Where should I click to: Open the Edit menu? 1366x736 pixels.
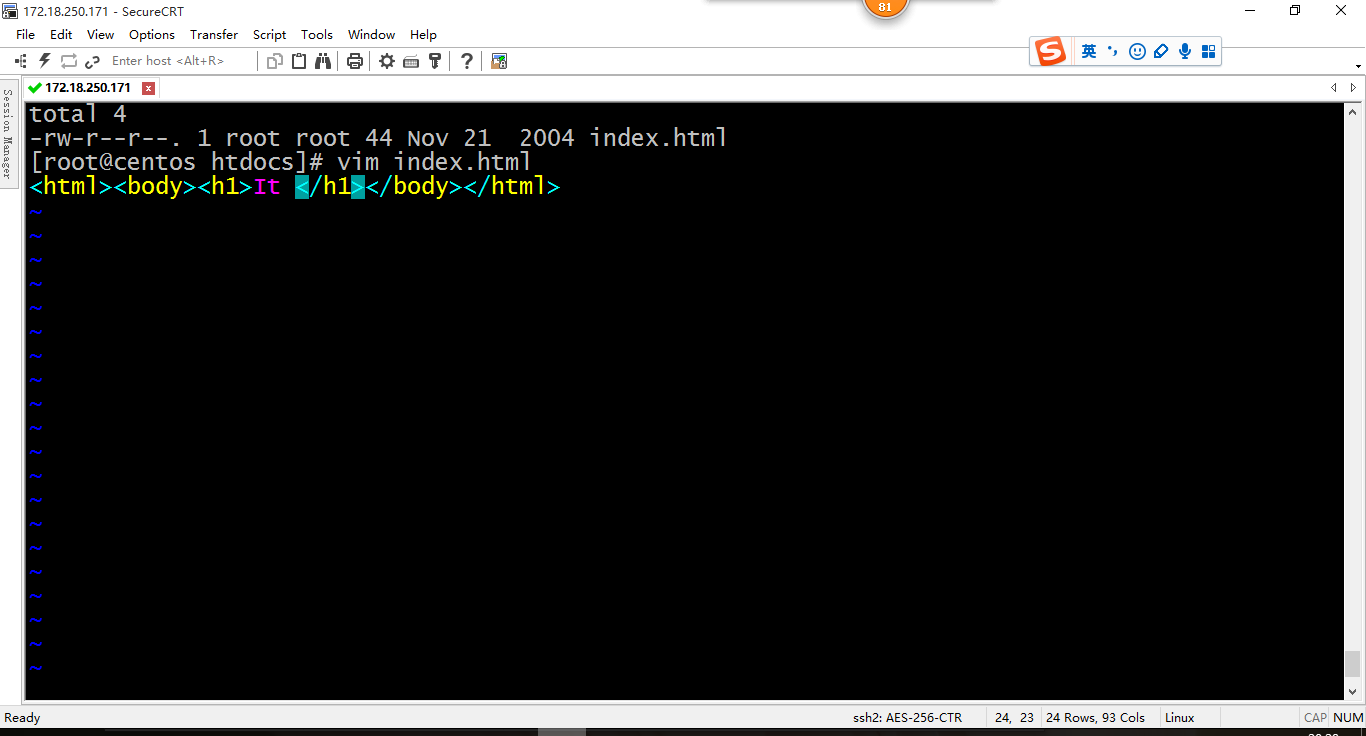point(61,34)
